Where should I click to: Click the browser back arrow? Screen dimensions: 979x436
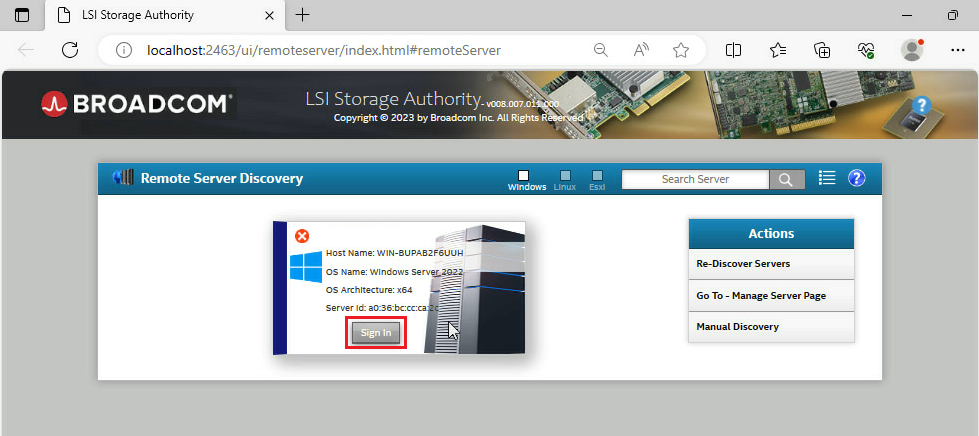click(x=26, y=50)
